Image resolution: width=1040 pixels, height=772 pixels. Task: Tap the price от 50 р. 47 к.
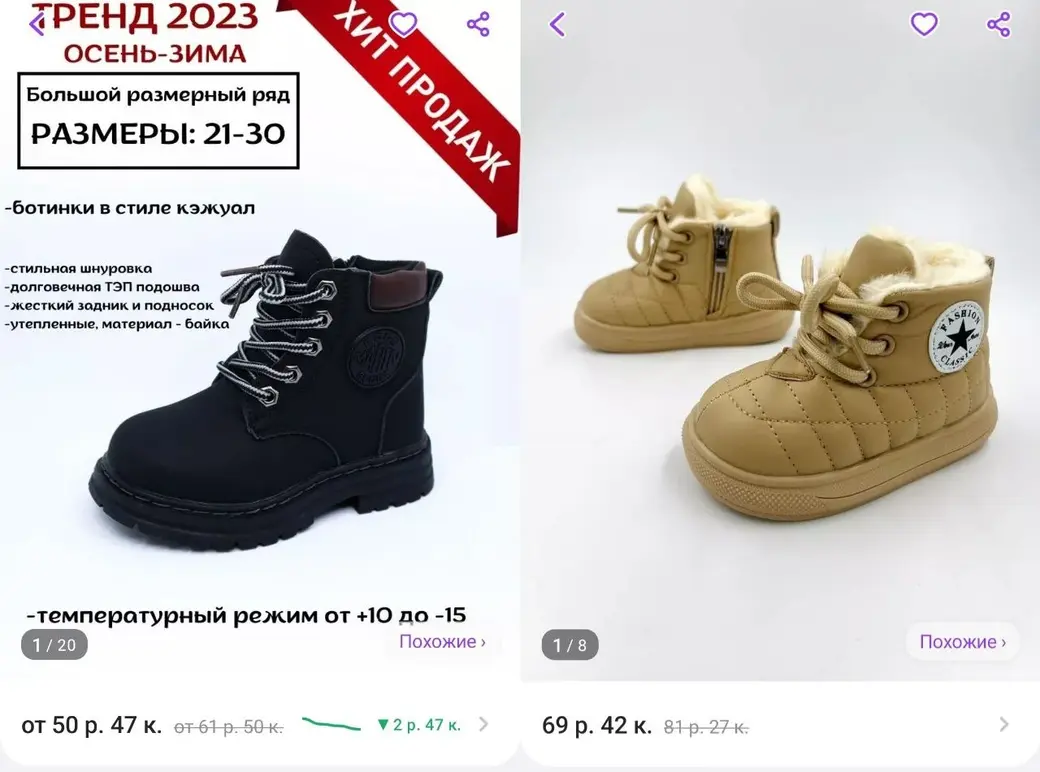(x=91, y=725)
